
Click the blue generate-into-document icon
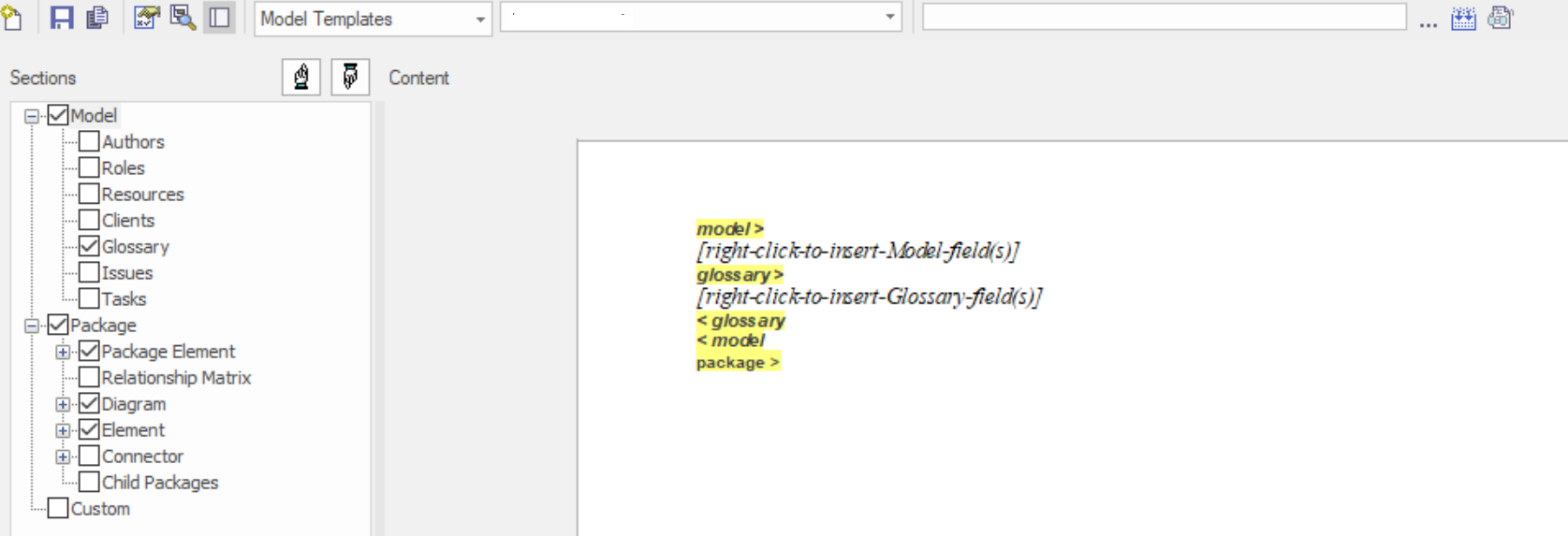1464,18
